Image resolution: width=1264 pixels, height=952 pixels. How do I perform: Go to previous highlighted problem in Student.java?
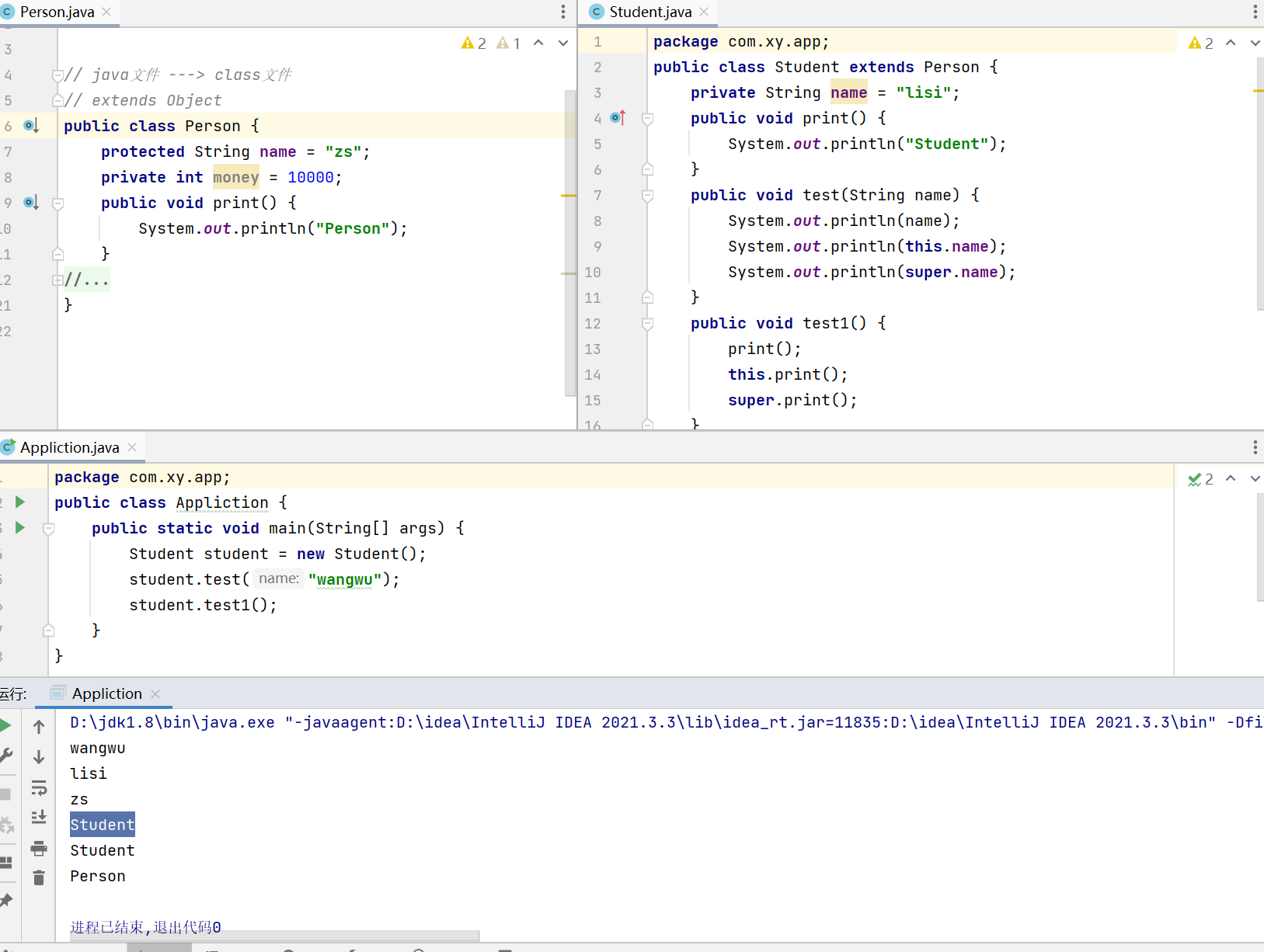1231,43
